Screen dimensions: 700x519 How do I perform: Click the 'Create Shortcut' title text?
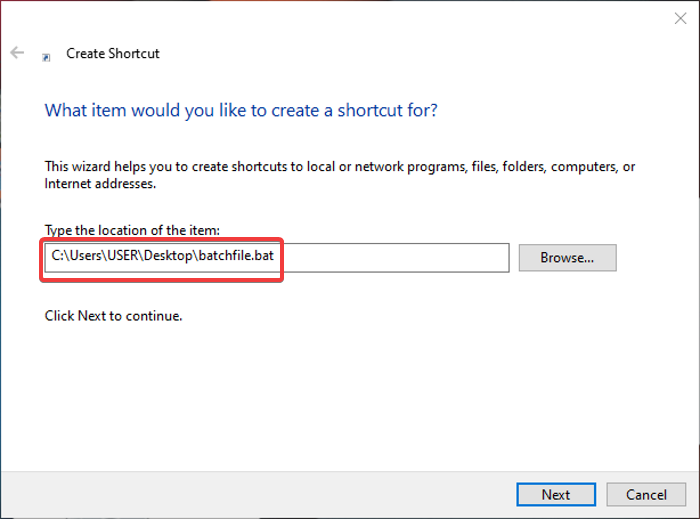112,54
